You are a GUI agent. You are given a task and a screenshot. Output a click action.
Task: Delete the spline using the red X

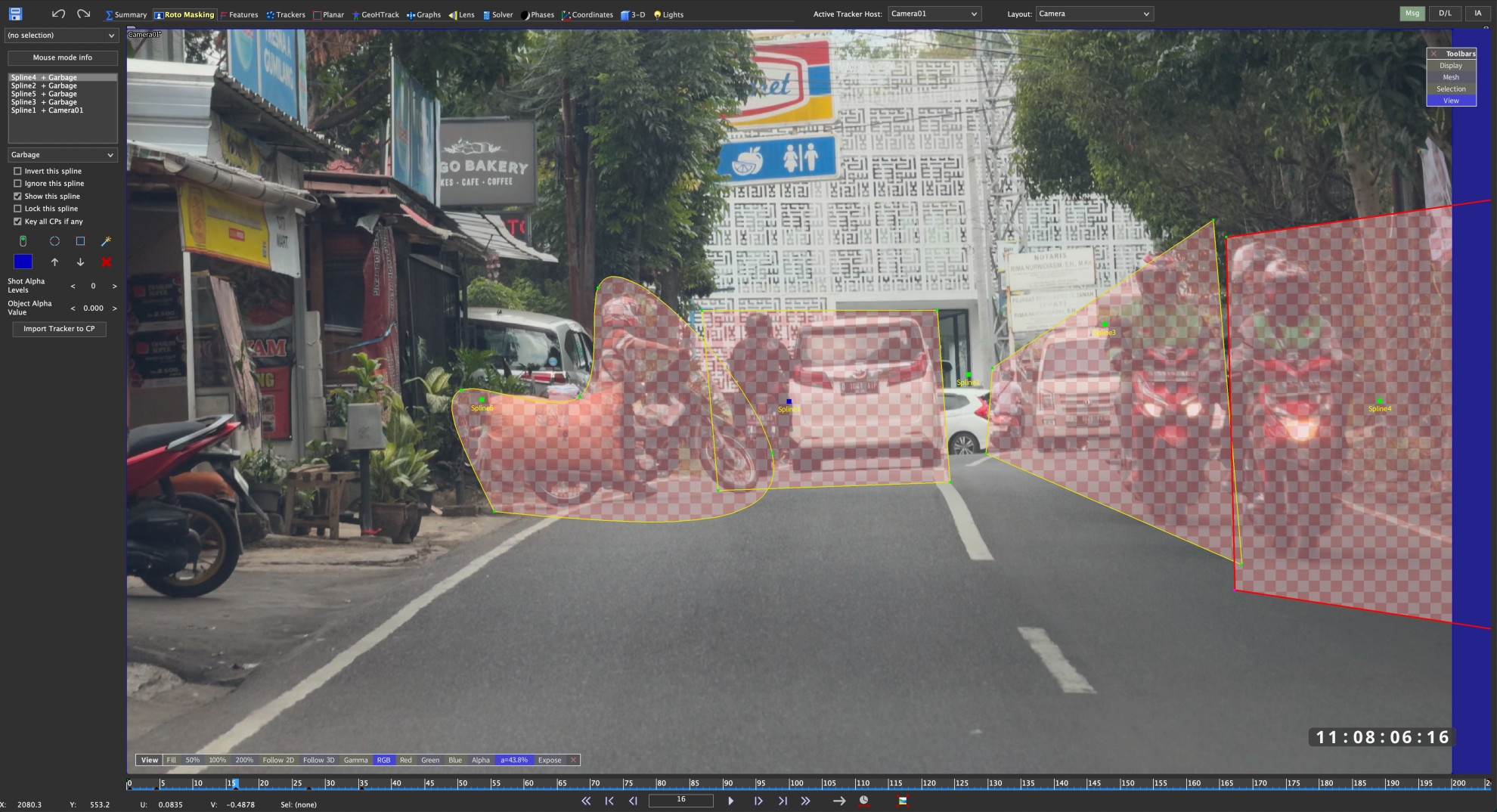pos(106,262)
